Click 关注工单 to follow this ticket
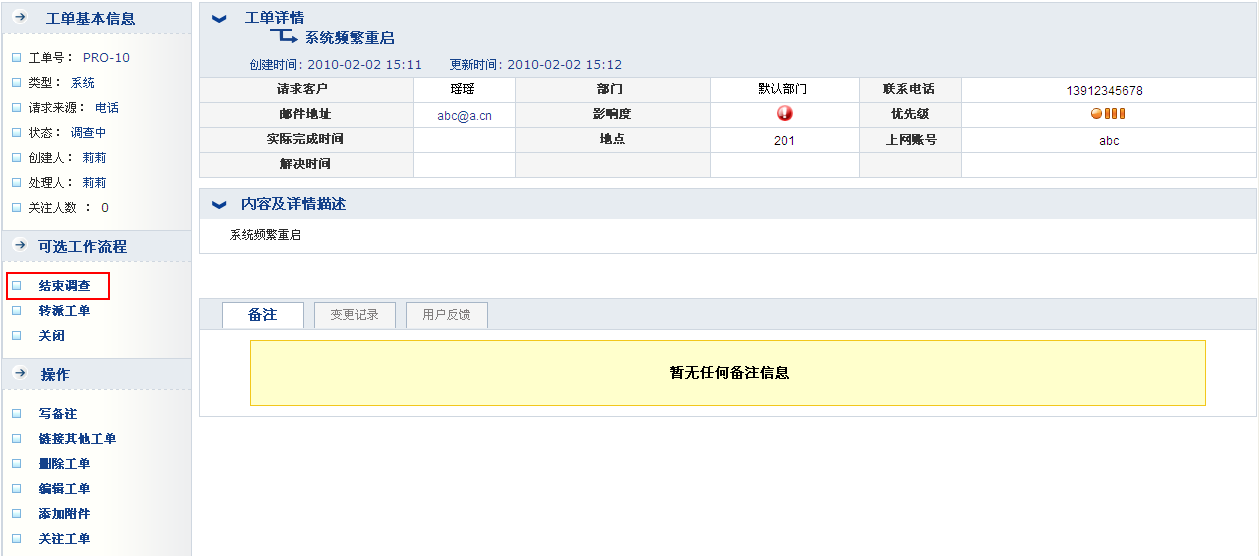Image resolution: width=1259 pixels, height=556 pixels. [64, 539]
